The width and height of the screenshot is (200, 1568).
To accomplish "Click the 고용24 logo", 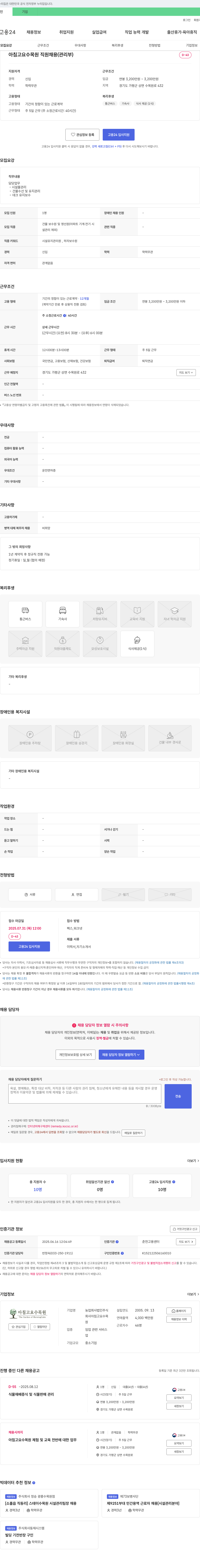I will pos(8,32).
